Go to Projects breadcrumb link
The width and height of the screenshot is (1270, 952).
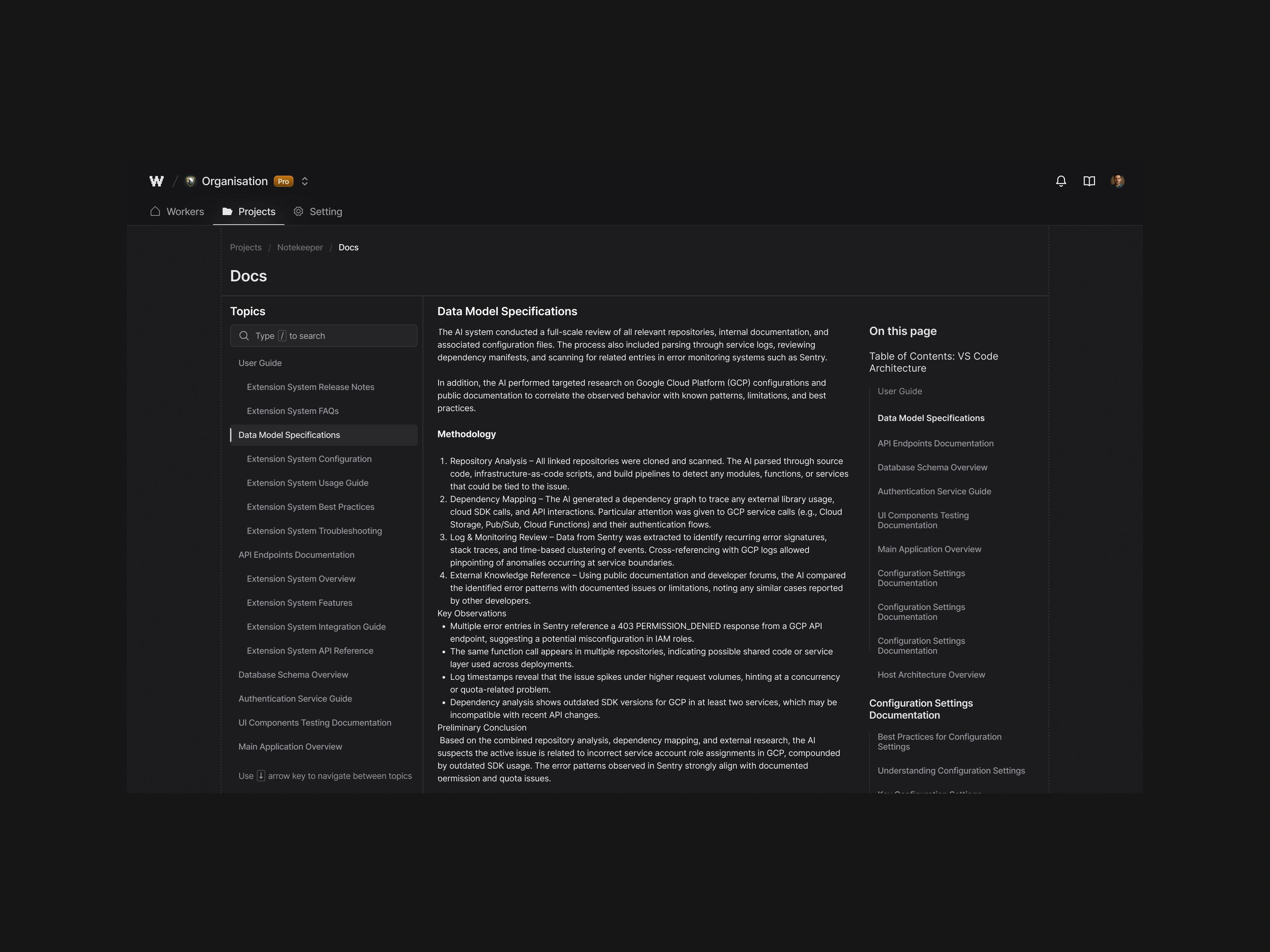pyautogui.click(x=246, y=247)
